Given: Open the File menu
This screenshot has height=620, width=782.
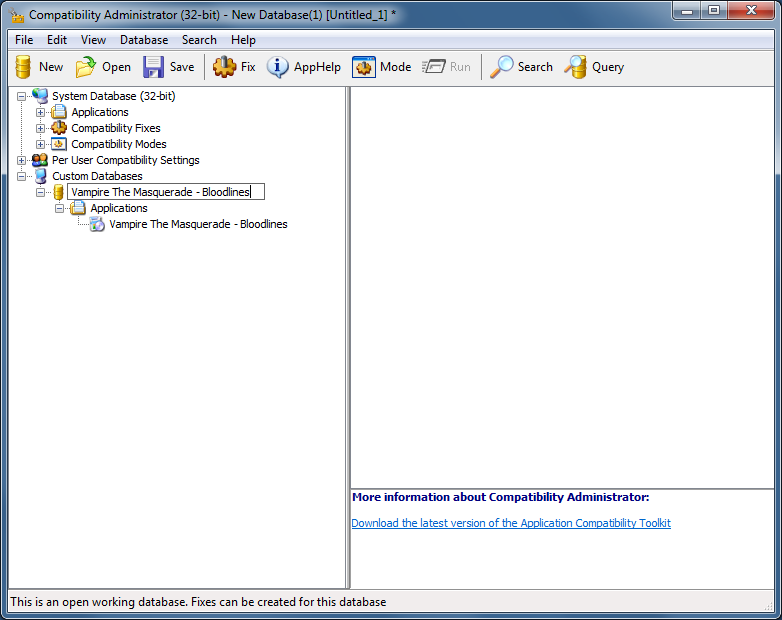Looking at the screenshot, I should (x=24, y=40).
